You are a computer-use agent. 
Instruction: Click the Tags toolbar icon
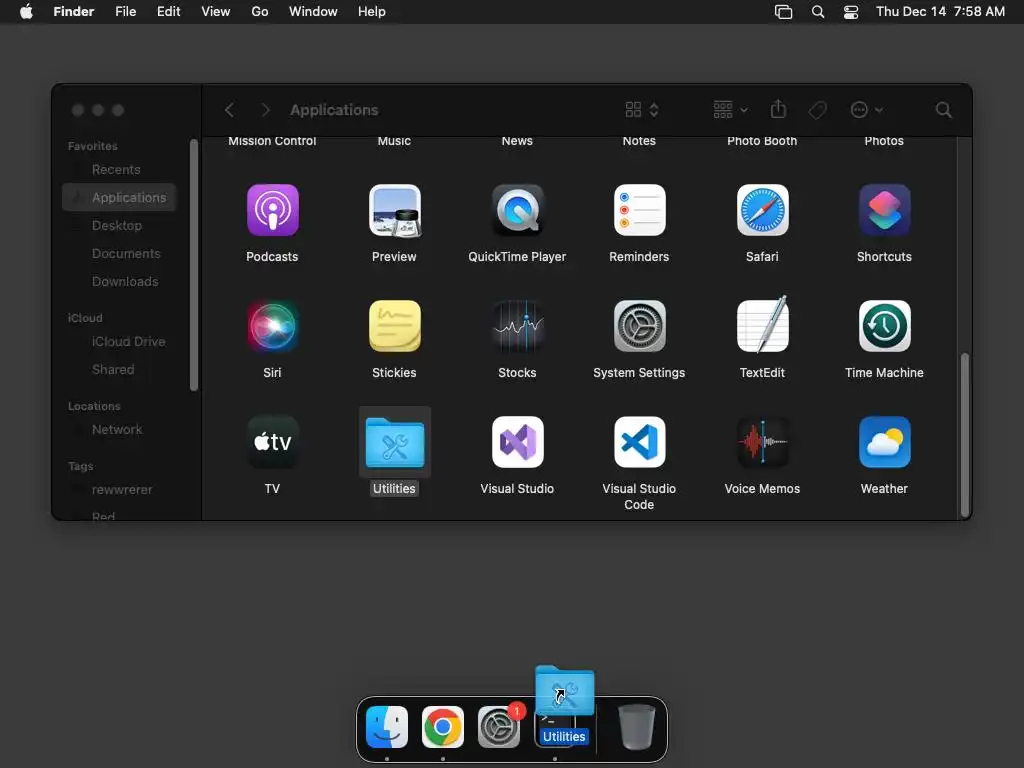coord(818,110)
